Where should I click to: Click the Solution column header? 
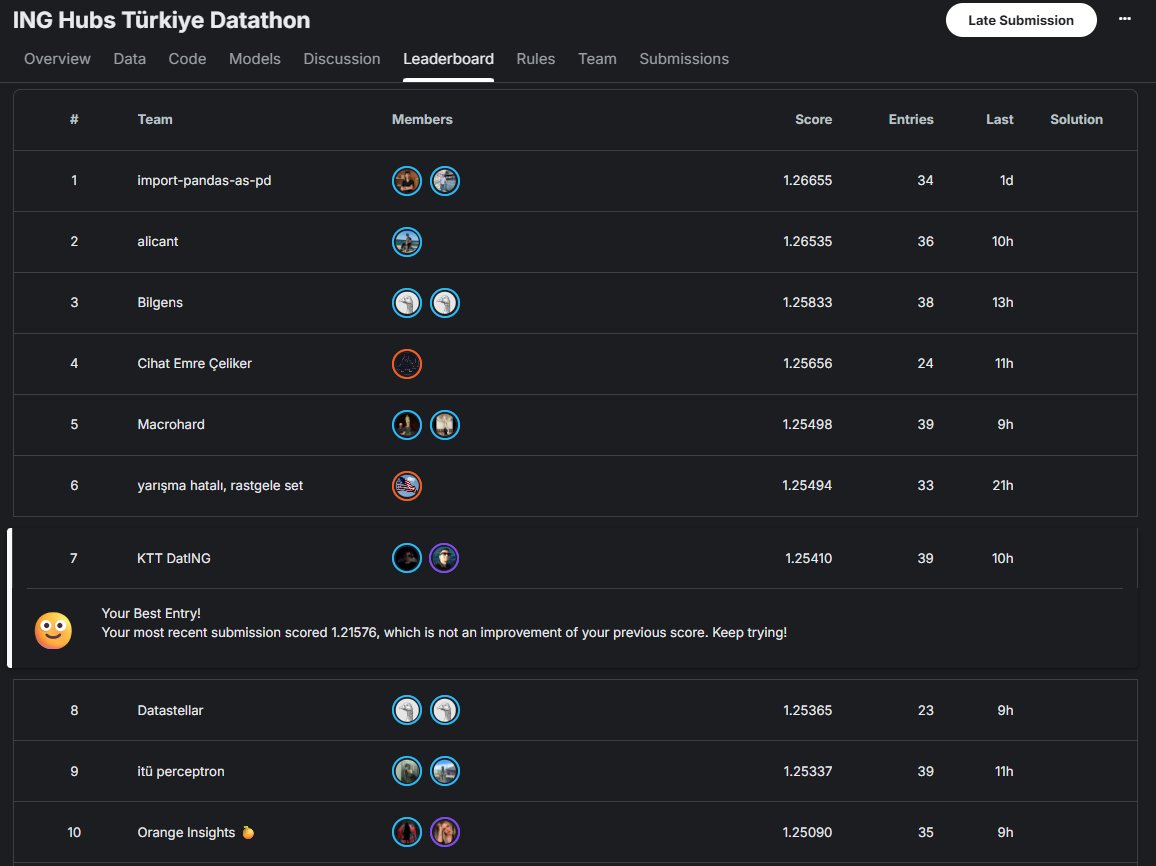pos(1076,119)
